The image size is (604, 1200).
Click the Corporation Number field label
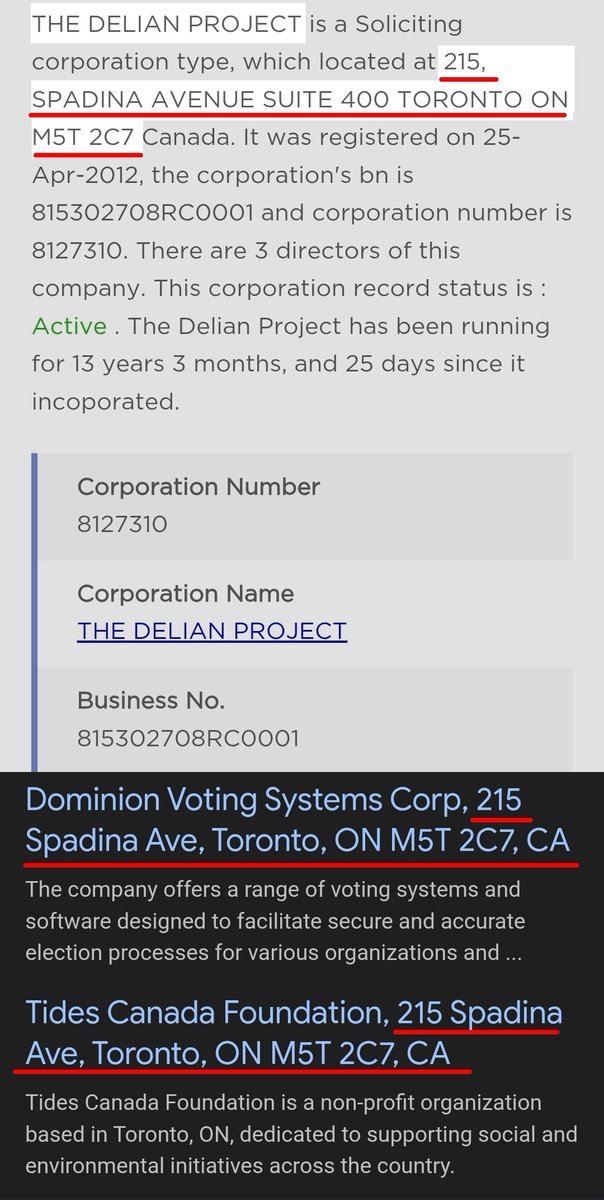tap(198, 487)
